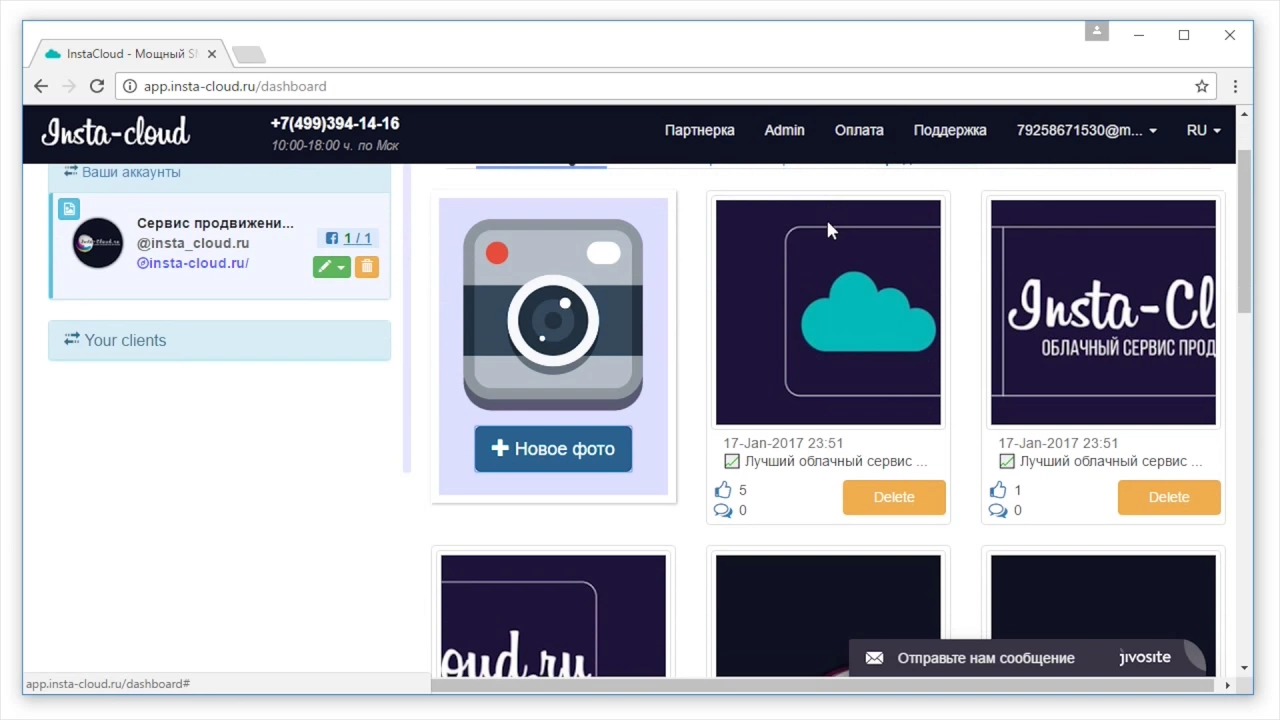Screen dimensions: 1280x720
Task: Open the @insta-cloud.ru/ link
Action: coord(192,263)
